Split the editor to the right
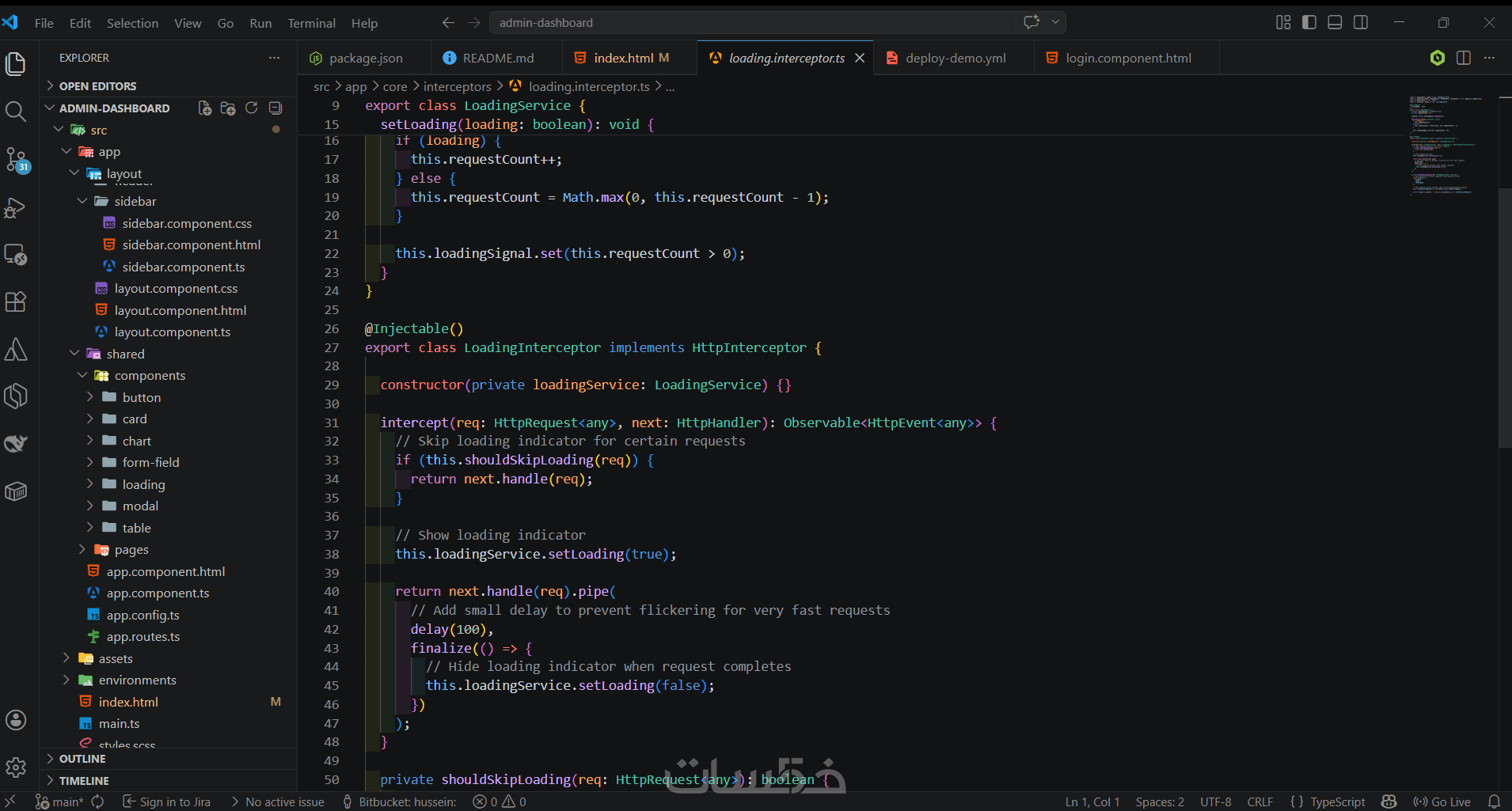Screen dimensions: 1512x811 click(x=1464, y=58)
